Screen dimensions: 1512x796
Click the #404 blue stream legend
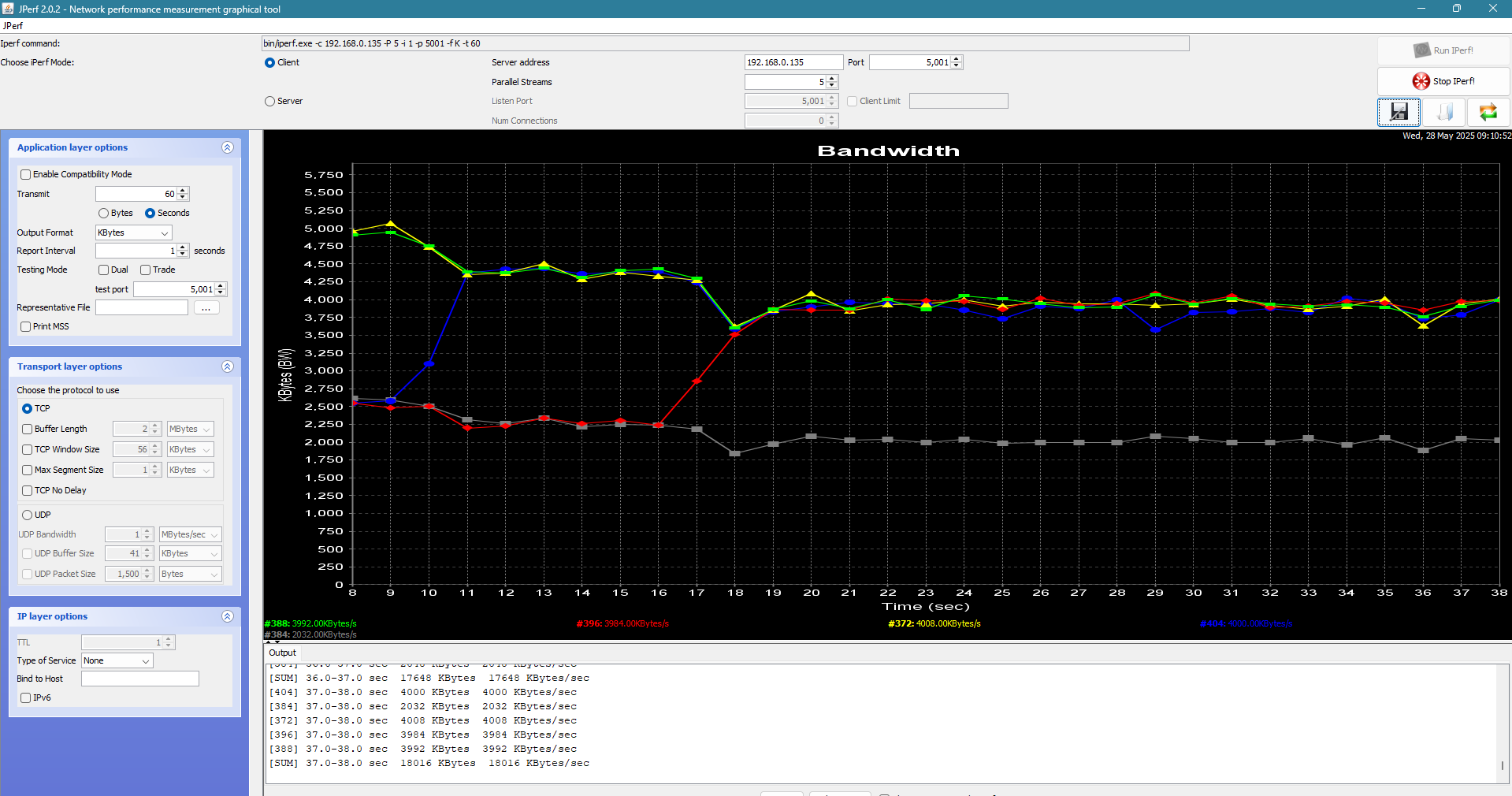(1246, 623)
